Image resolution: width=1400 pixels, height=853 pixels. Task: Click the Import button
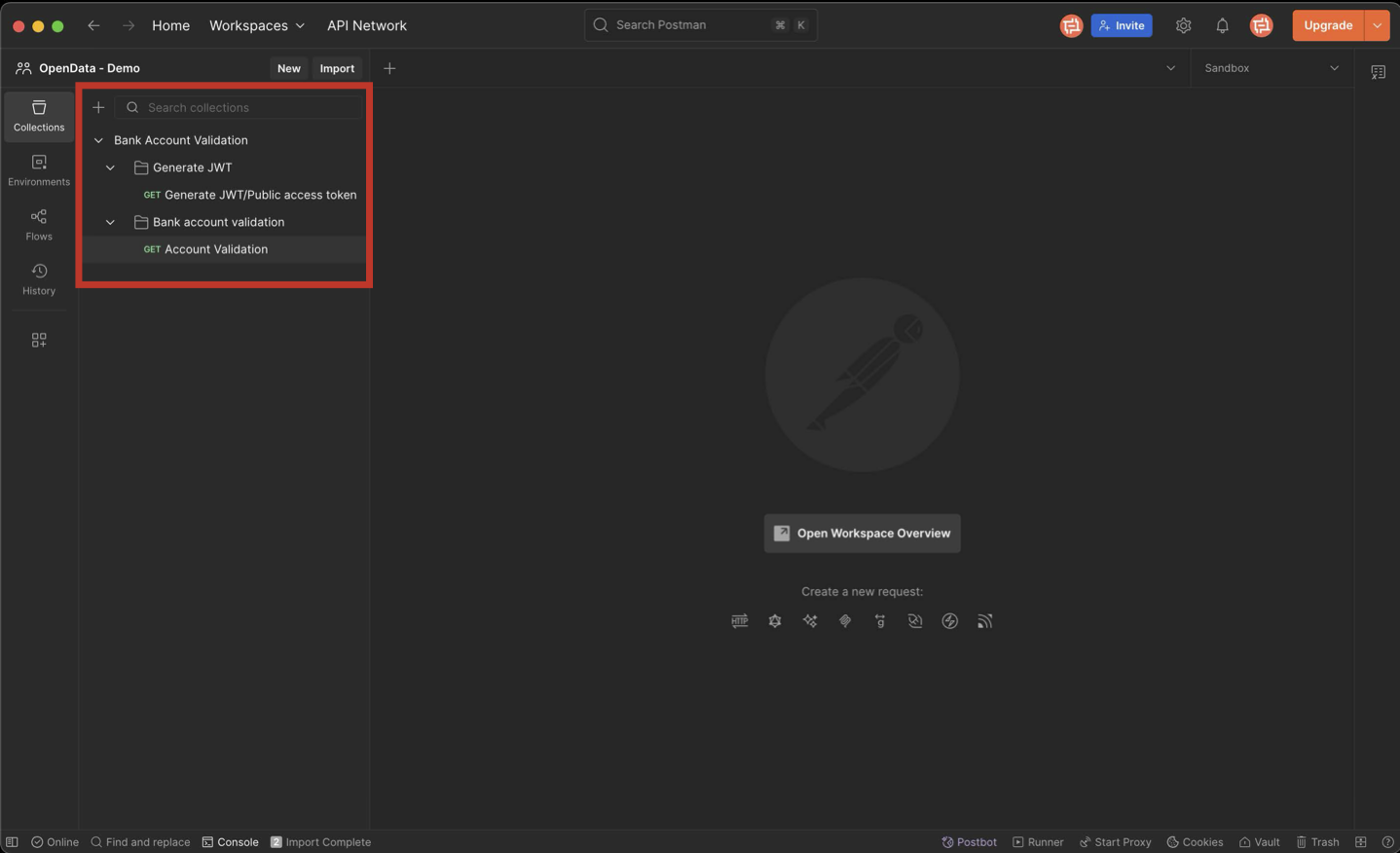[x=337, y=68]
